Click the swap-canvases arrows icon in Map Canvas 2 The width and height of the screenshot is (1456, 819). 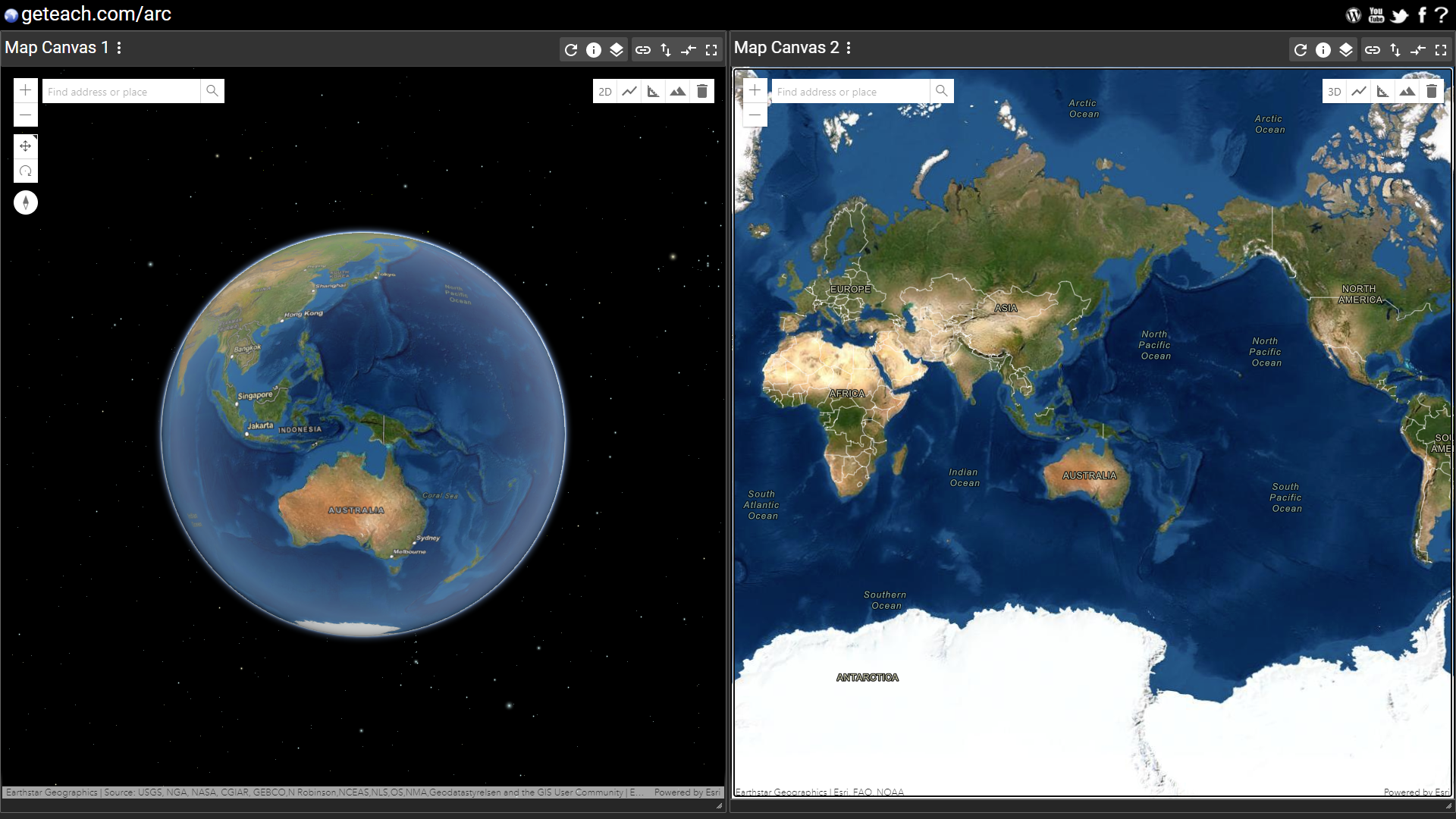pyautogui.click(x=1418, y=49)
